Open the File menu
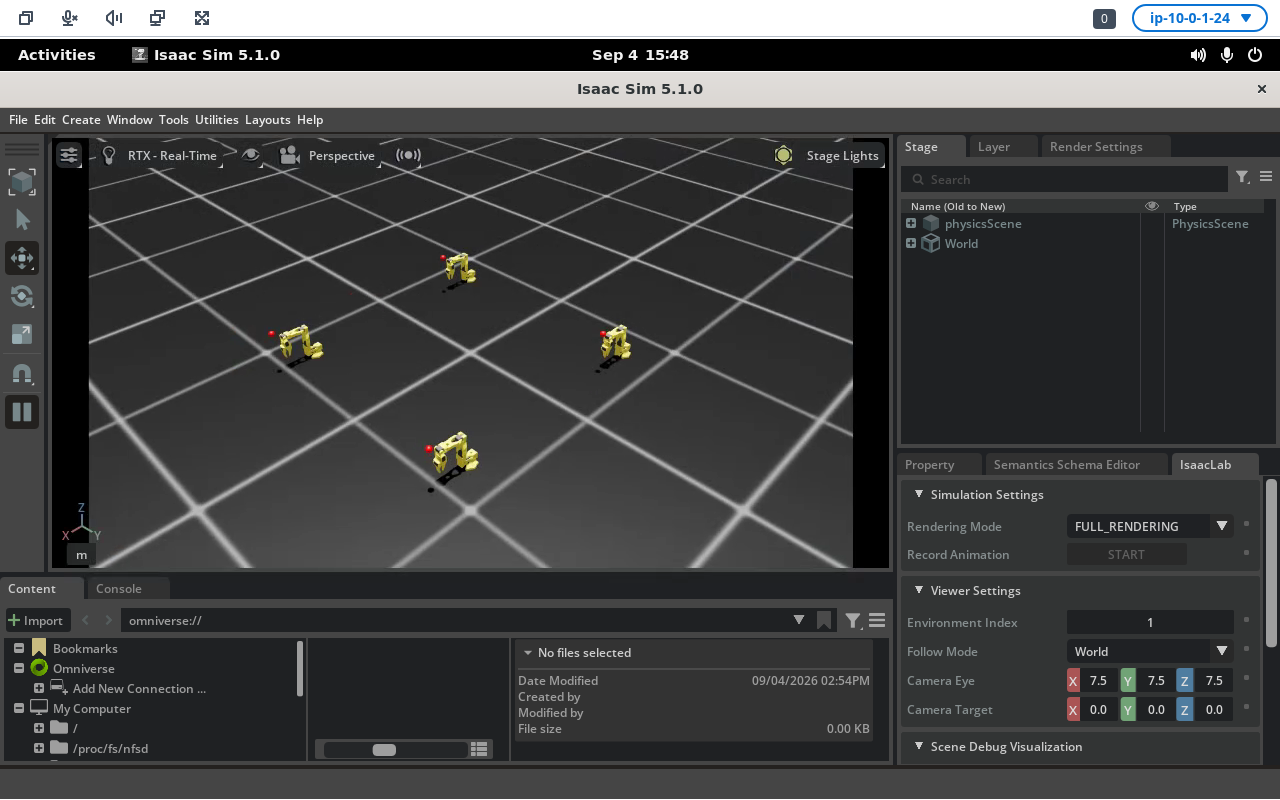Viewport: 1280px width, 800px height. coord(18,119)
